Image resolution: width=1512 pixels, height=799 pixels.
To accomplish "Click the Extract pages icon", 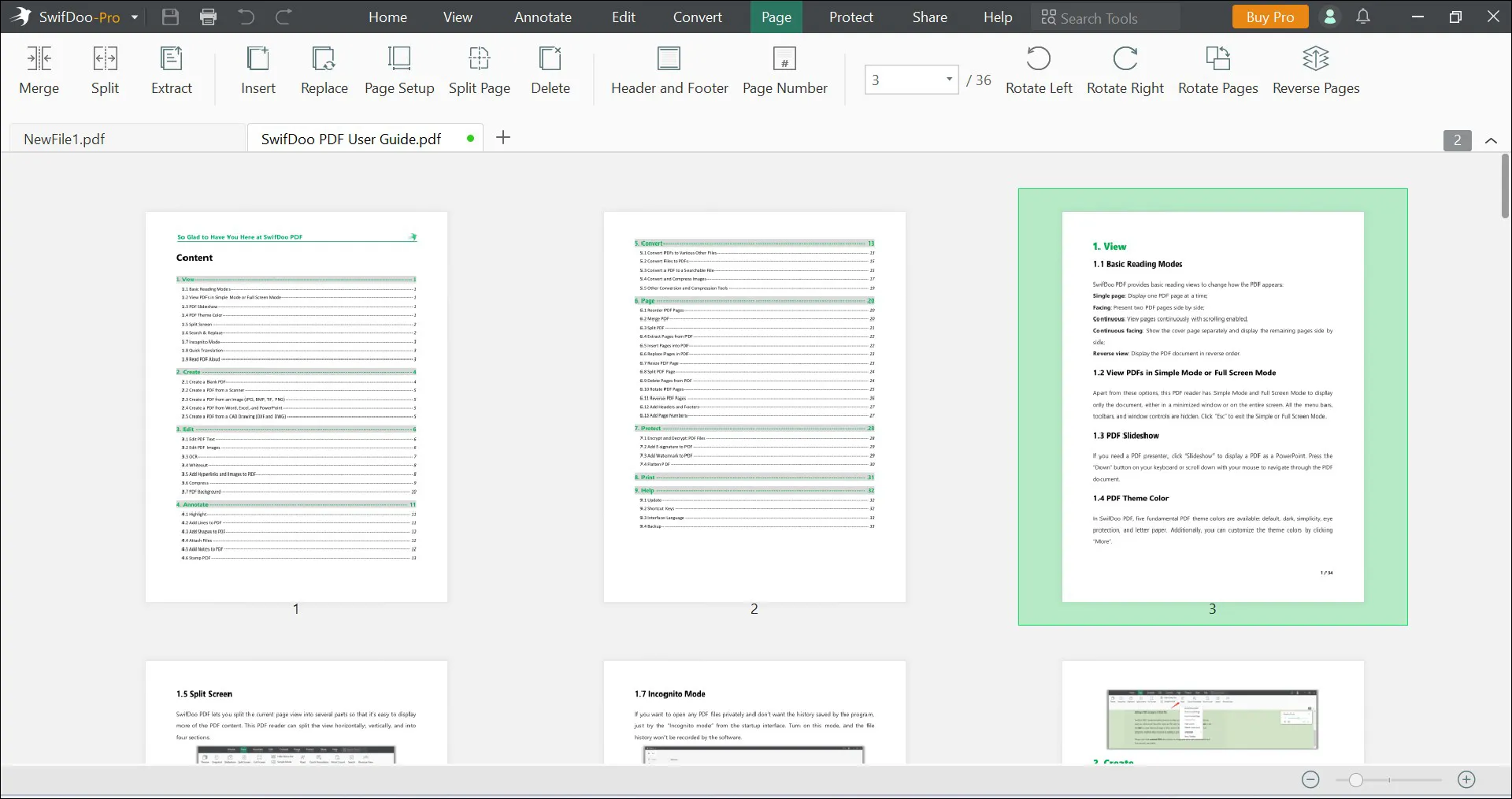I will click(x=171, y=59).
